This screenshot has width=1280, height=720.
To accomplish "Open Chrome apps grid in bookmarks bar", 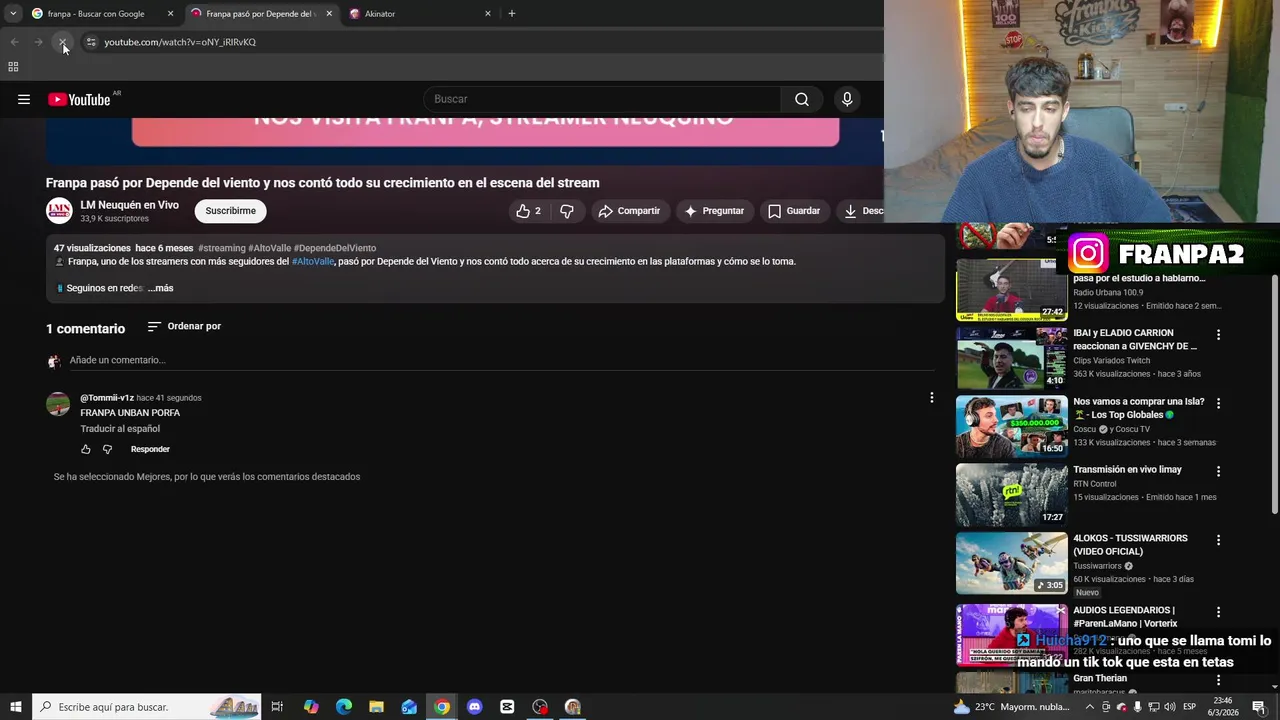I will click(x=13, y=67).
